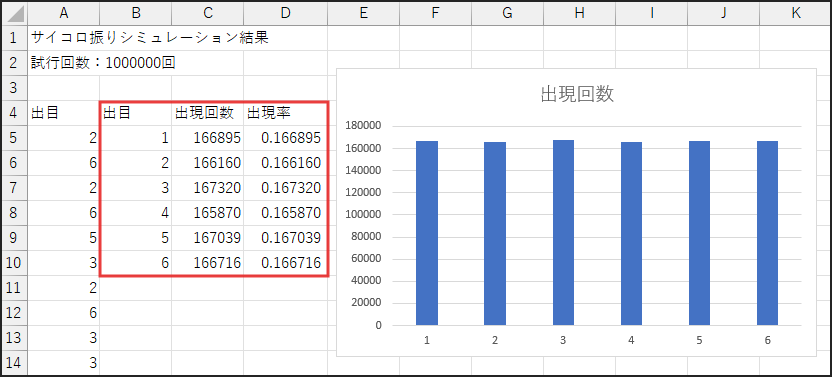Screen dimensions: 832x377
Task: Click chart bar for category 1
Action: point(427,233)
